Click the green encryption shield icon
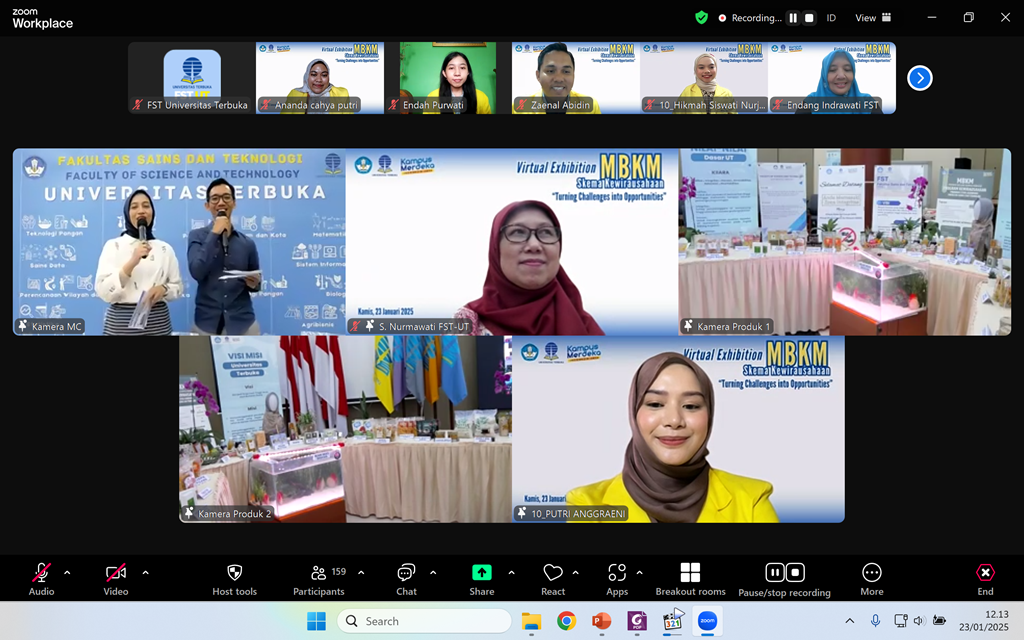 pyautogui.click(x=702, y=17)
